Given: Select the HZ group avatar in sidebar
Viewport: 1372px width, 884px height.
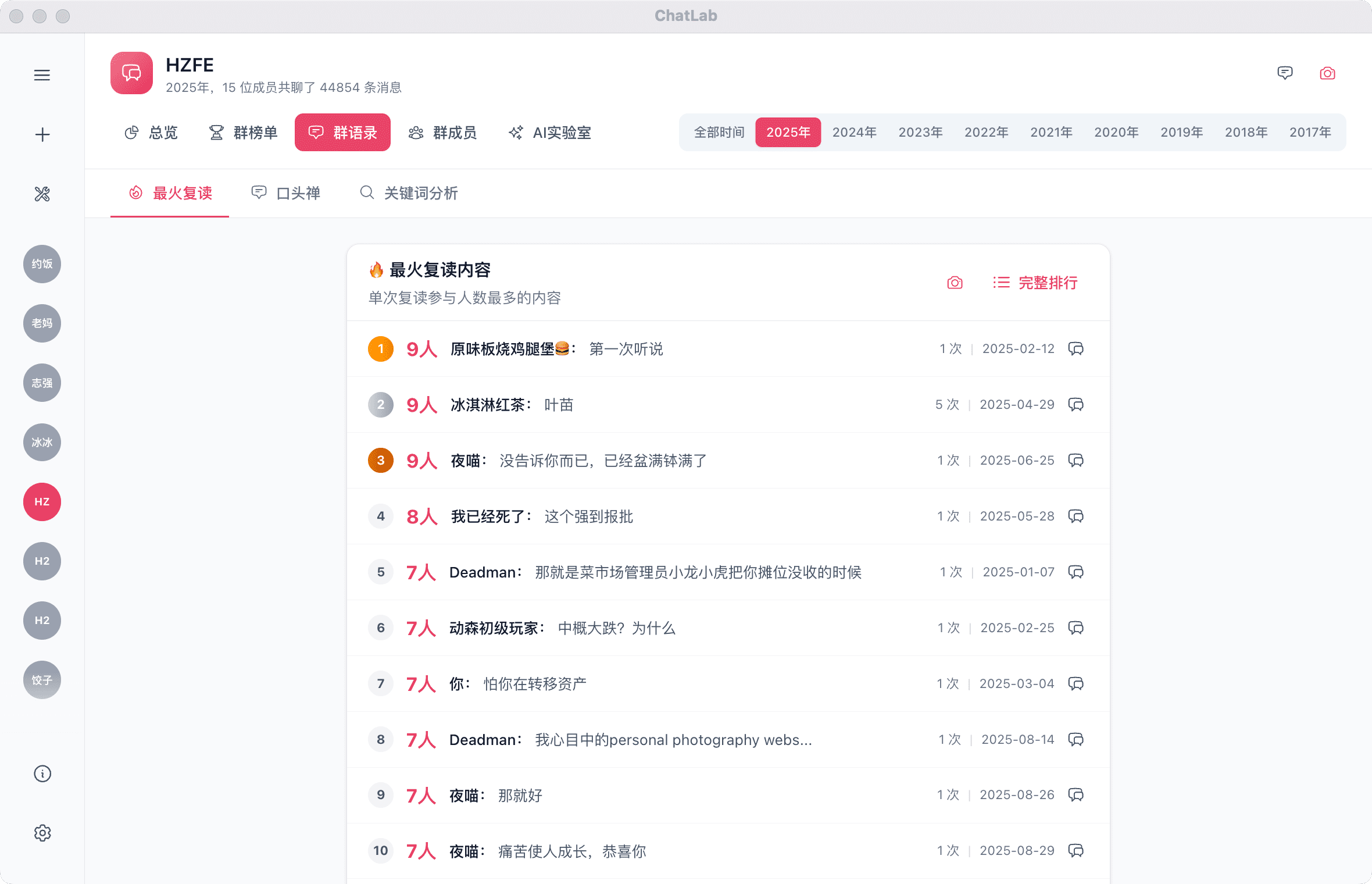Looking at the screenshot, I should click(41, 501).
